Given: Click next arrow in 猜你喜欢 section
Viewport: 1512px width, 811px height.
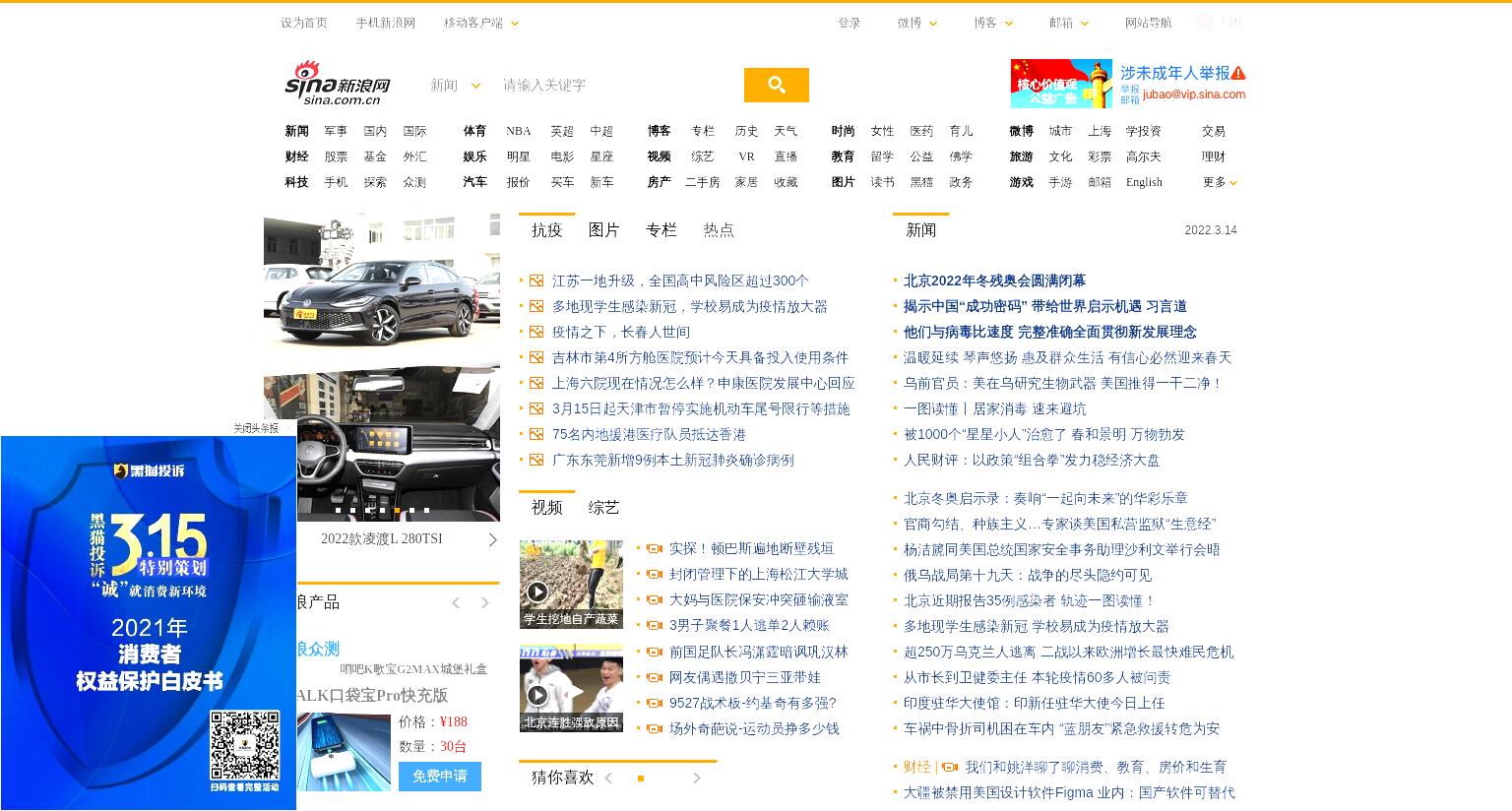Looking at the screenshot, I should click(696, 778).
